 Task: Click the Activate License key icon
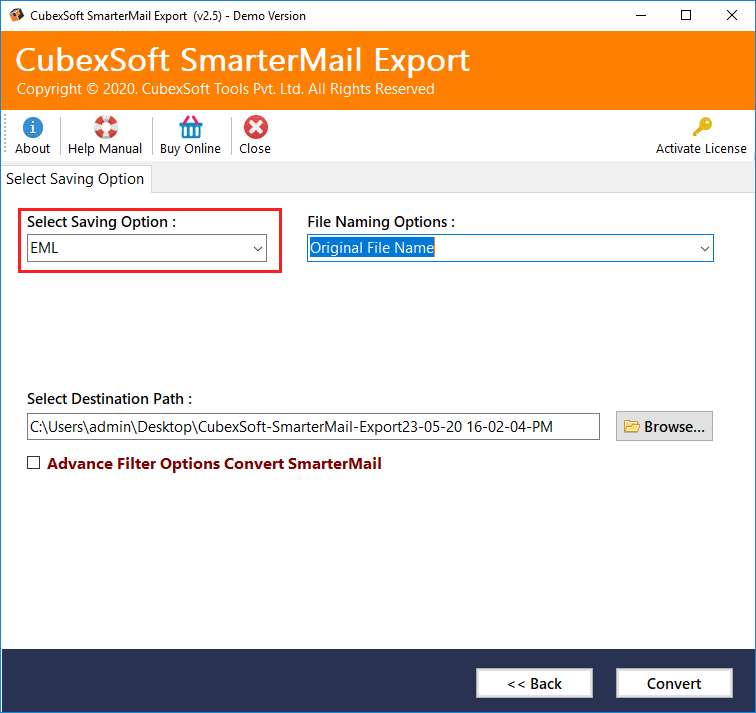[702, 127]
